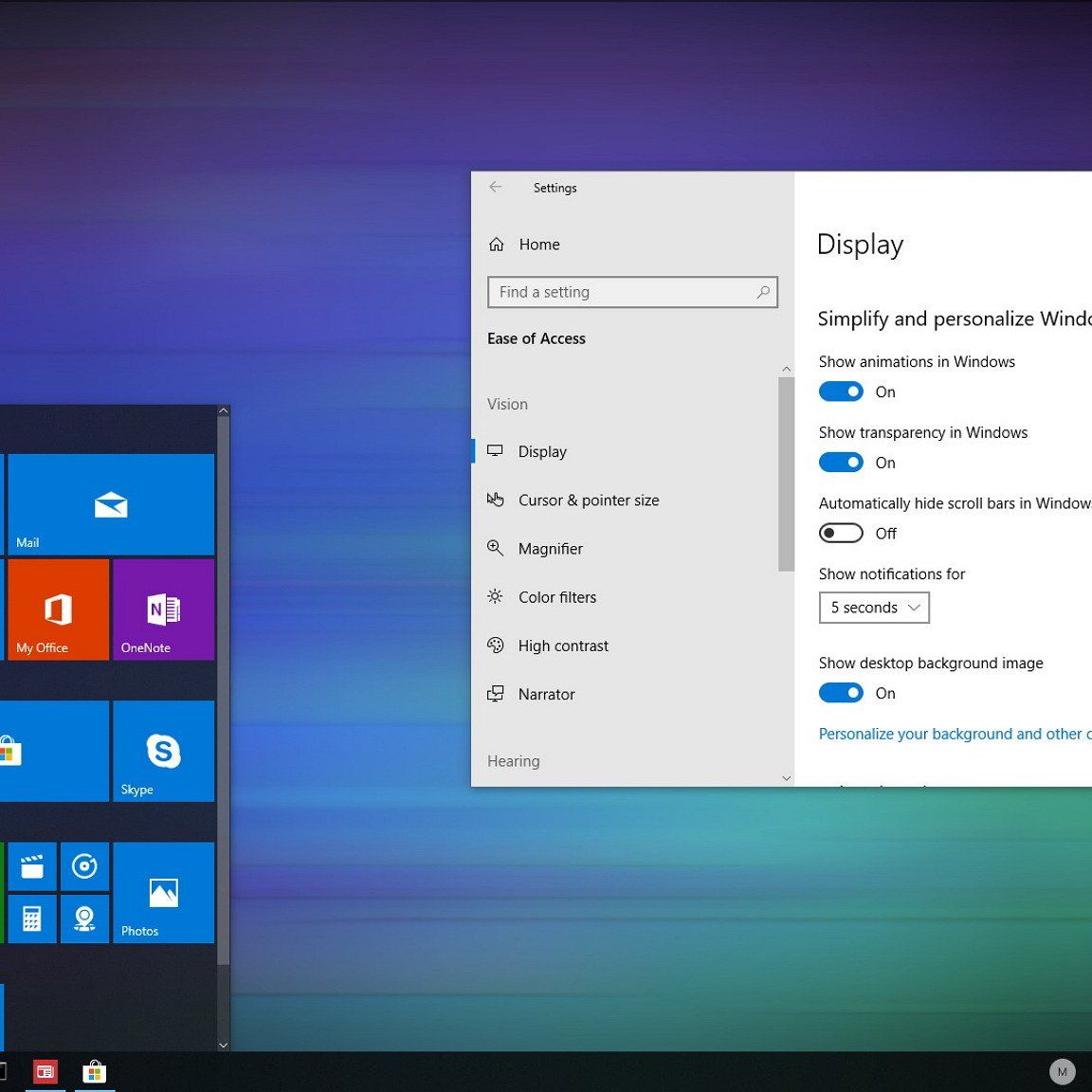Launch the OneNote tile
The image size is (1092, 1092).
pyautogui.click(x=163, y=610)
